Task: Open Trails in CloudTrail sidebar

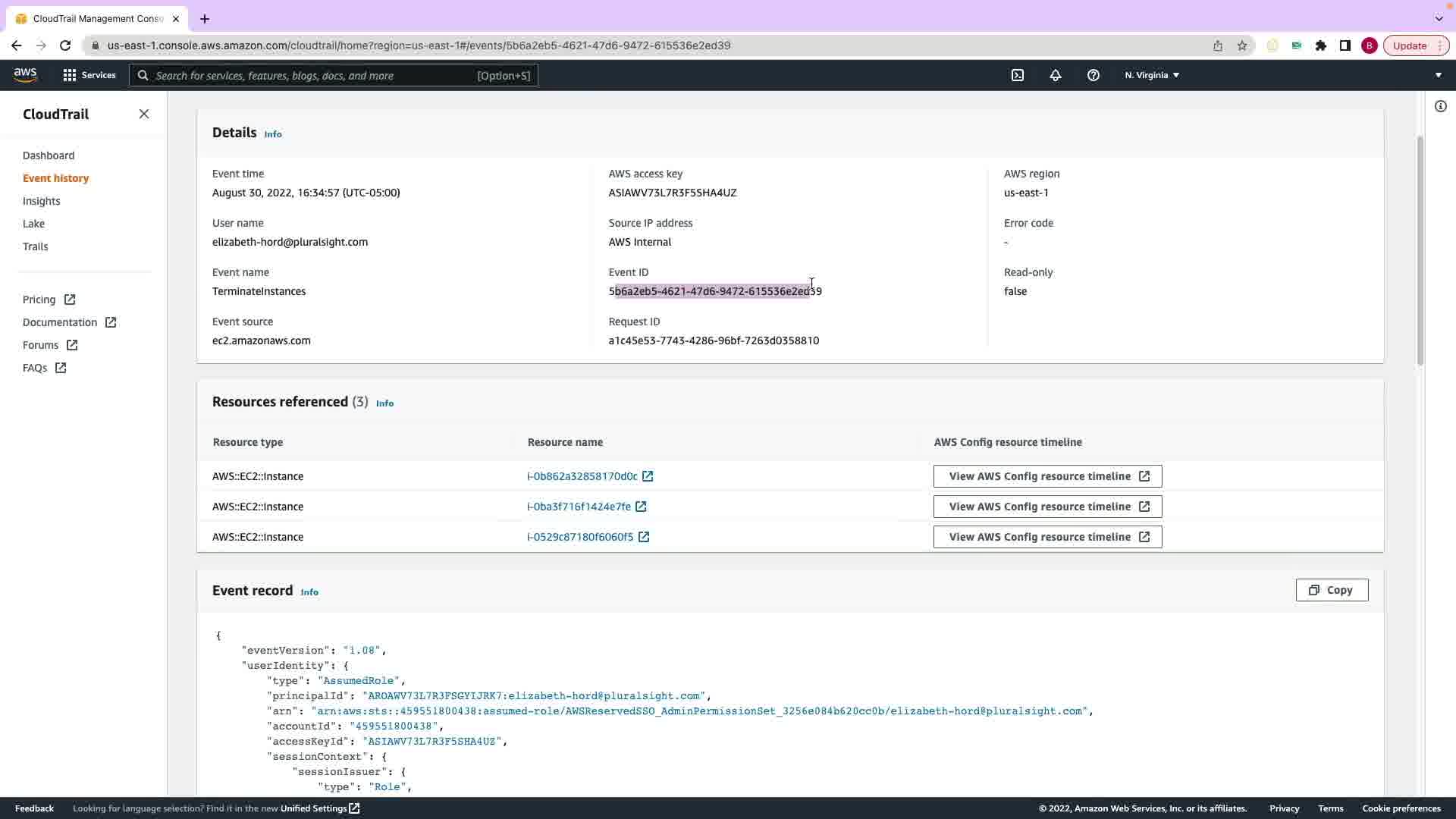Action: click(x=36, y=246)
